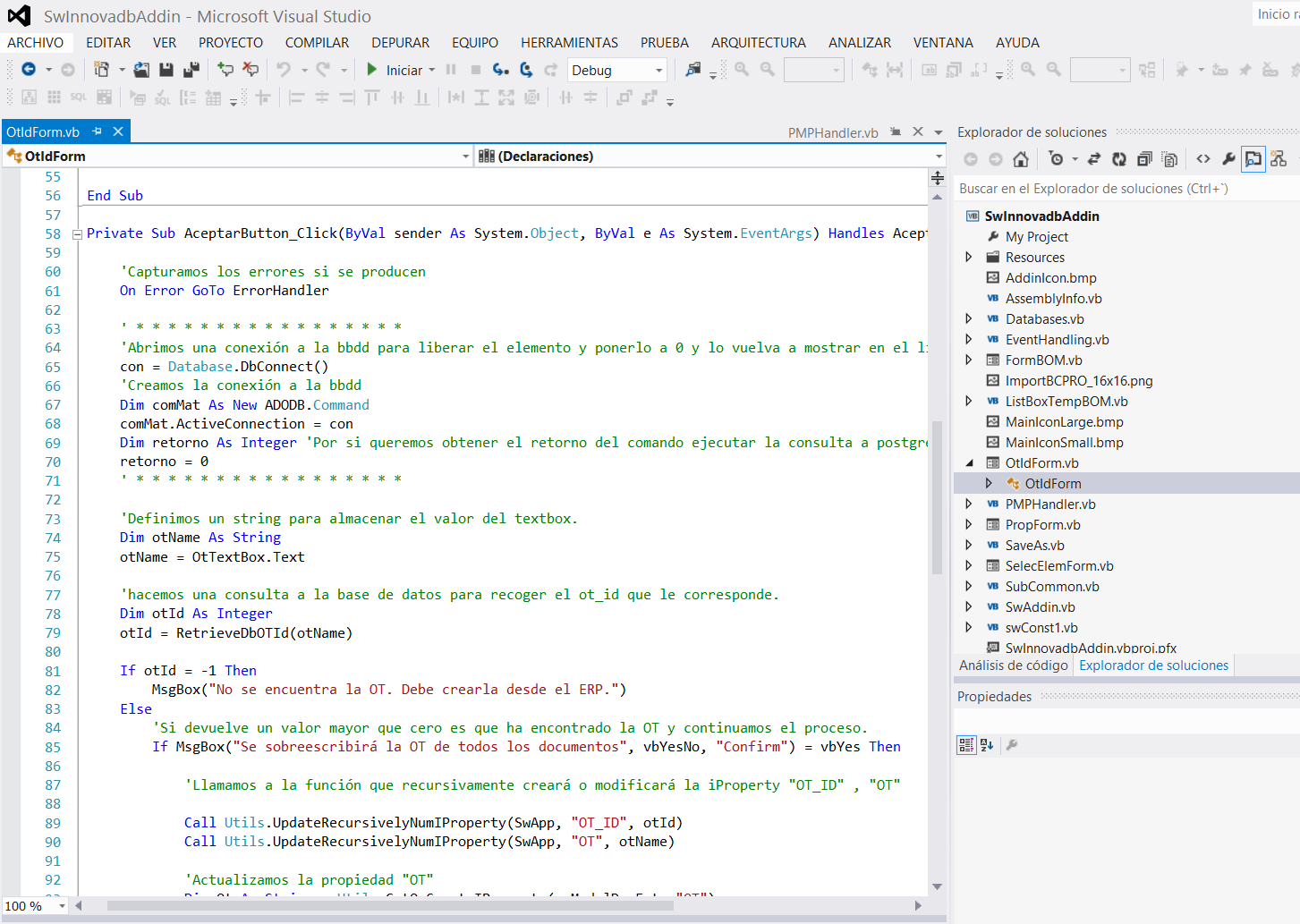Open the tab list dropdown arrow
Viewport: 1300px width, 924px height.
pos(939,132)
